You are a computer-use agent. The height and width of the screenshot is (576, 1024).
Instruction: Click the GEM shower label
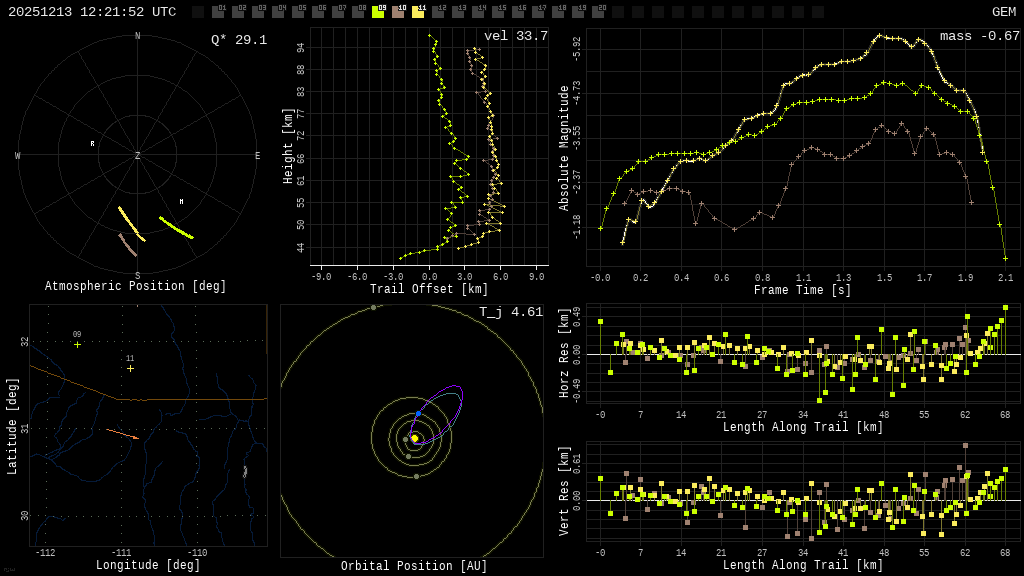point(1003,12)
